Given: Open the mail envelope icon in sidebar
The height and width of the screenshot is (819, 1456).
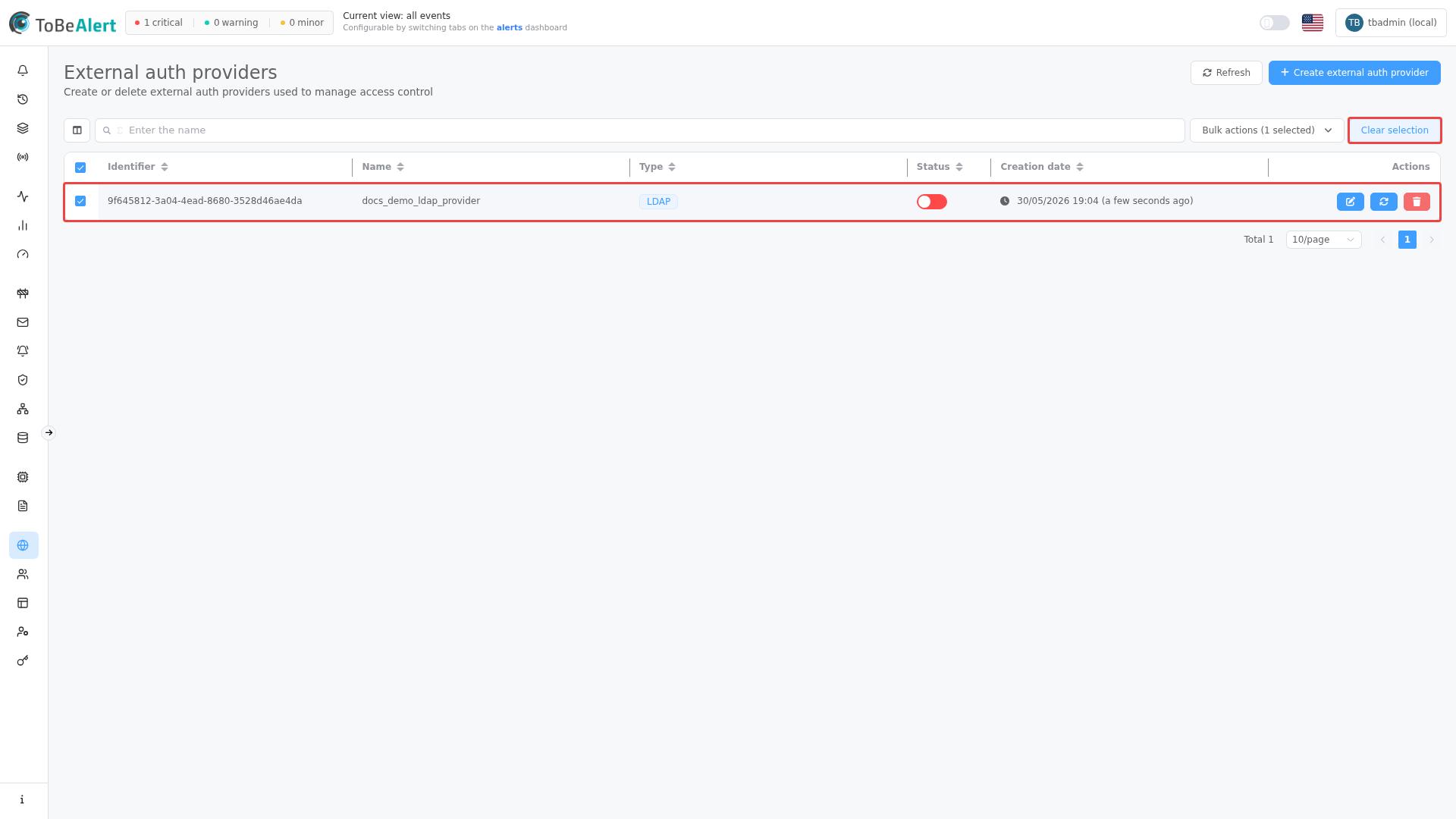Looking at the screenshot, I should click(23, 322).
